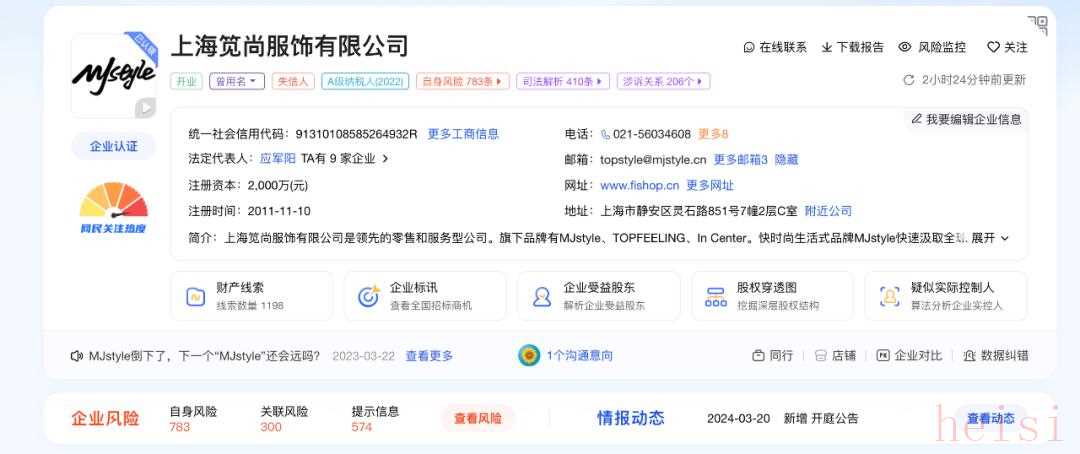Expand the 曾用名 dropdown
Image resolution: width=1080 pixels, height=454 pixels.
point(237,81)
